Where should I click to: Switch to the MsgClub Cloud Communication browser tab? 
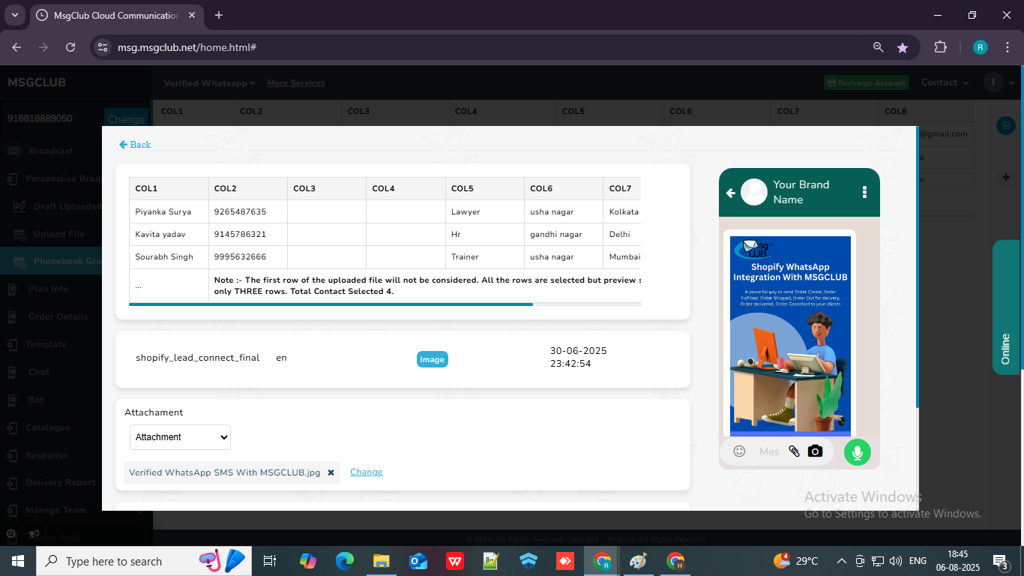pos(116,15)
